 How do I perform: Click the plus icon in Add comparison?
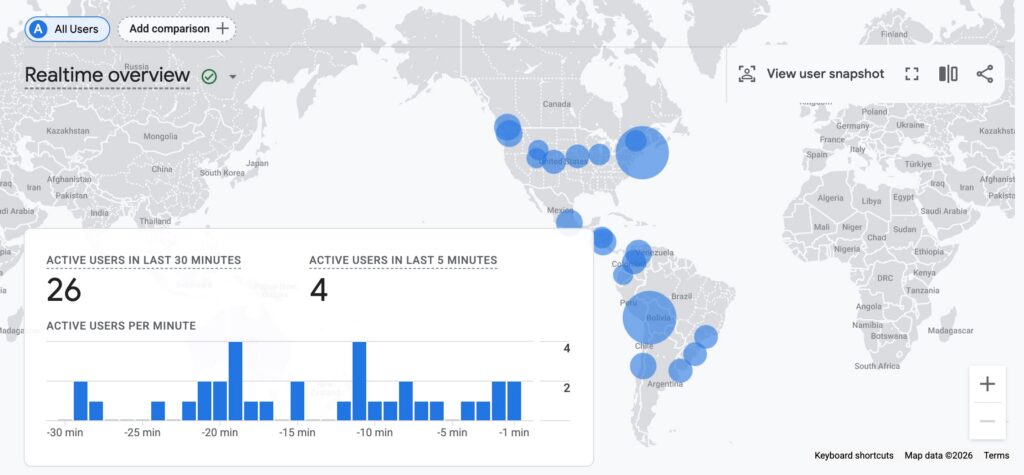pyautogui.click(x=222, y=29)
